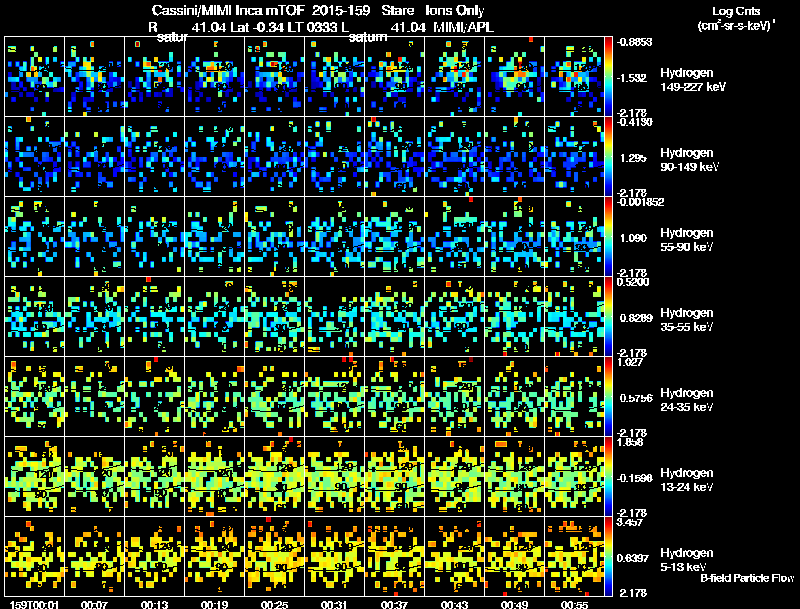The height and width of the screenshot is (609, 800).
Task: Click the '0.5756' colorbar value
Action: (636, 398)
